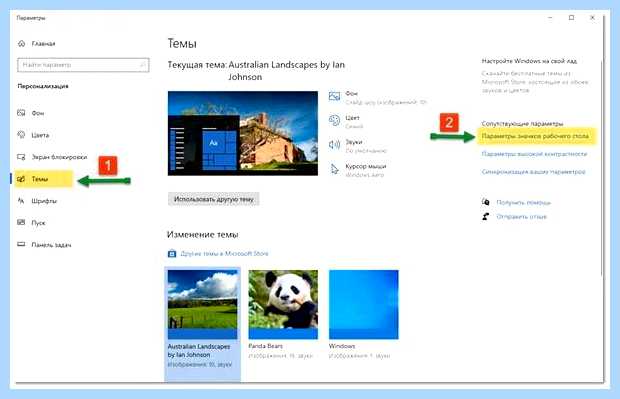This screenshot has height=399, width=620.
Task: Click the Темы brush icon in sidebar
Action: click(21, 179)
